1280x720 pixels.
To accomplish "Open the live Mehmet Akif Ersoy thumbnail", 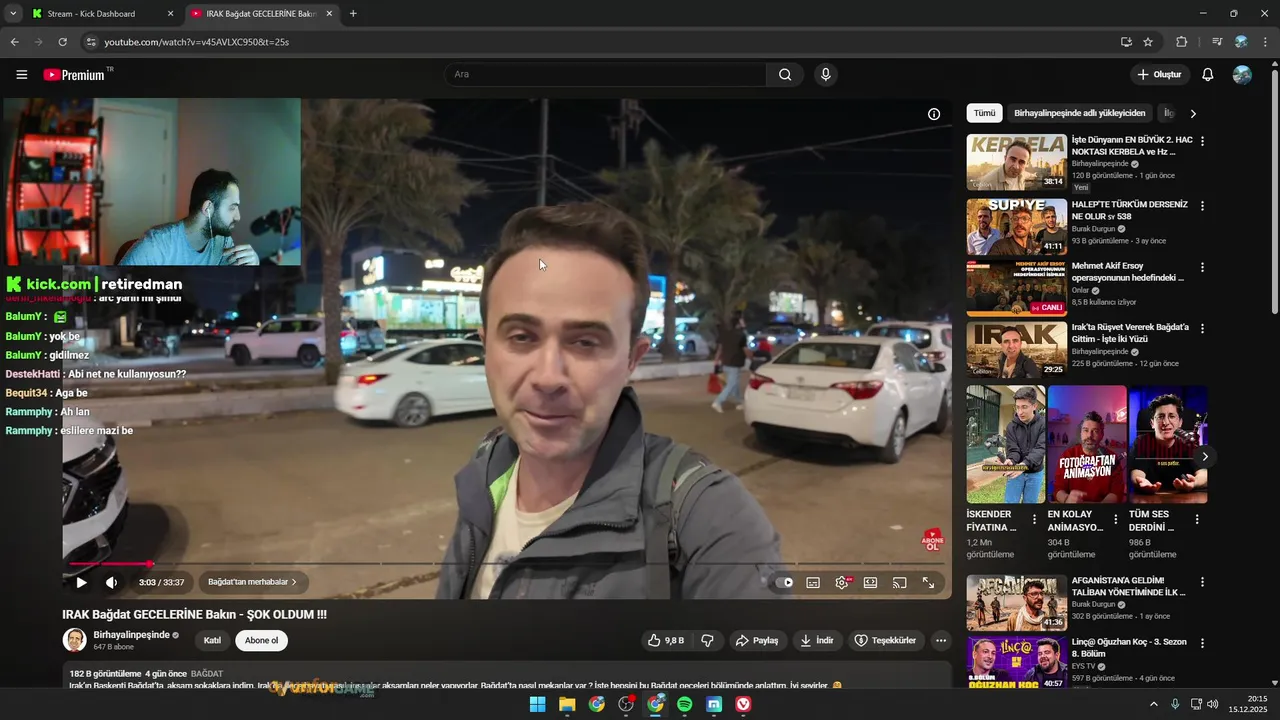I will click(1016, 288).
